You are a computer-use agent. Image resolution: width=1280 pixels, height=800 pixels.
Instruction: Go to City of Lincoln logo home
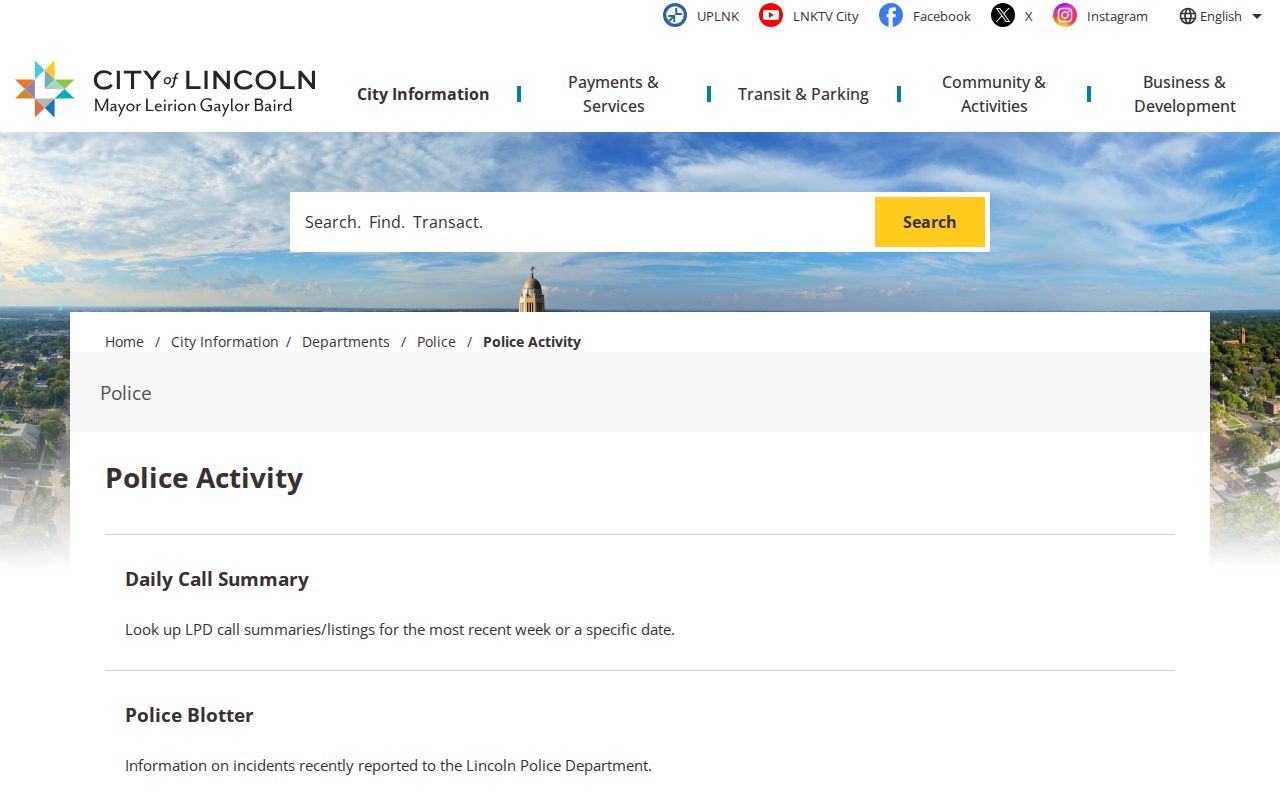166,89
